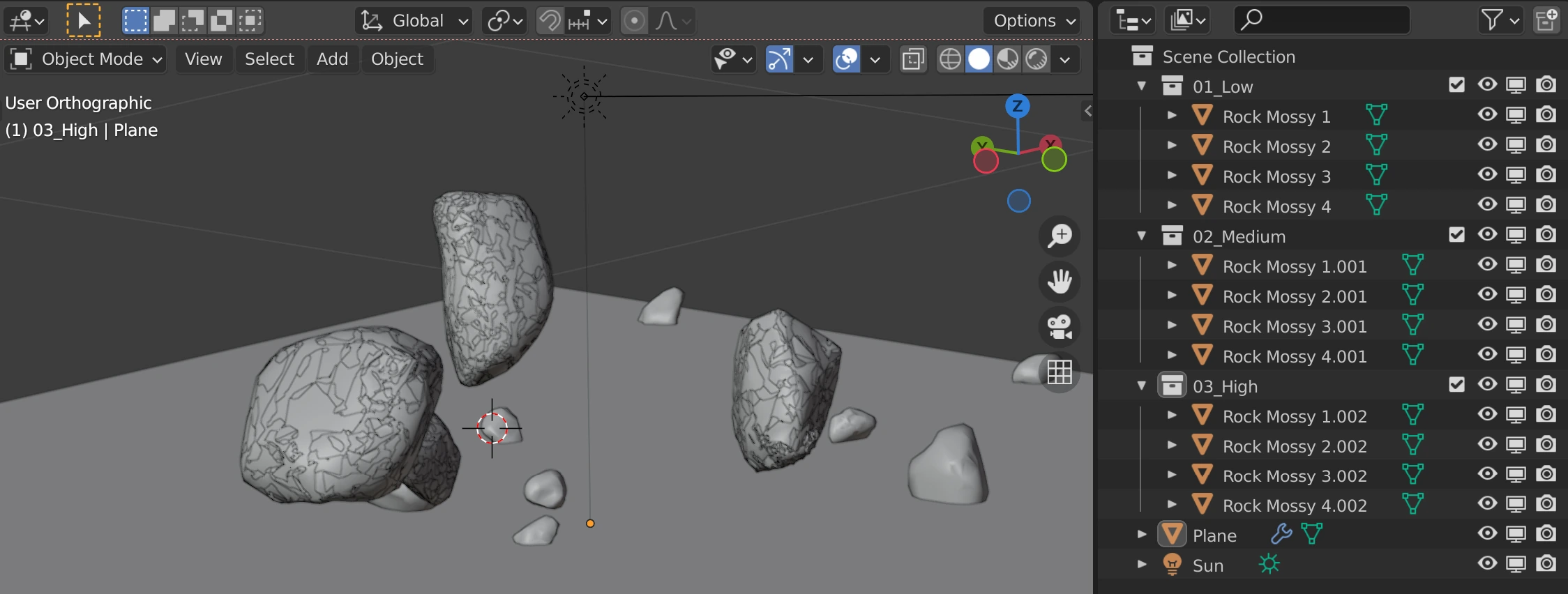Viewport: 1568px width, 594px height.
Task: Open the Object Mode dropdown
Action: [x=86, y=59]
